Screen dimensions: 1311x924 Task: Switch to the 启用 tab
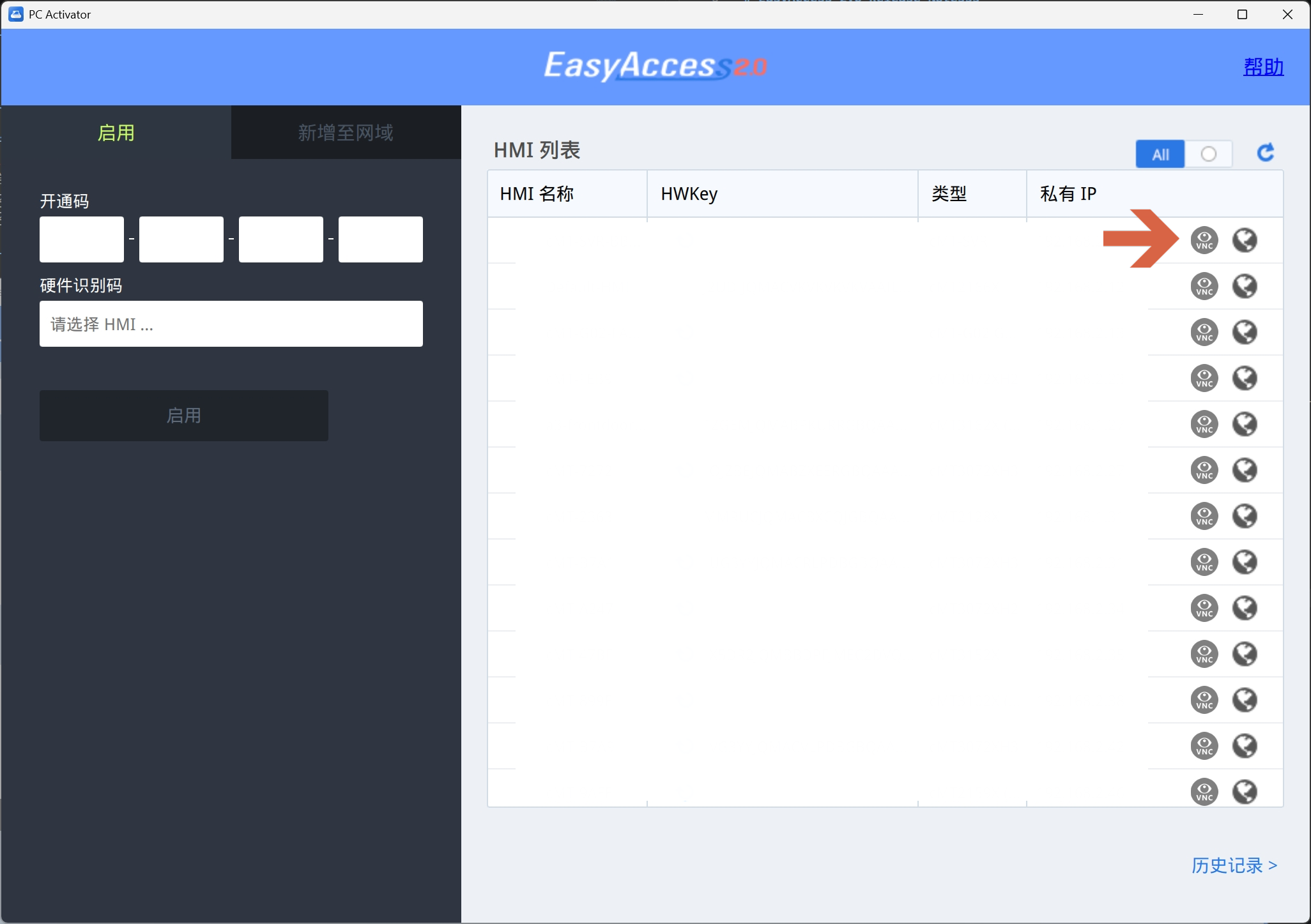116,132
